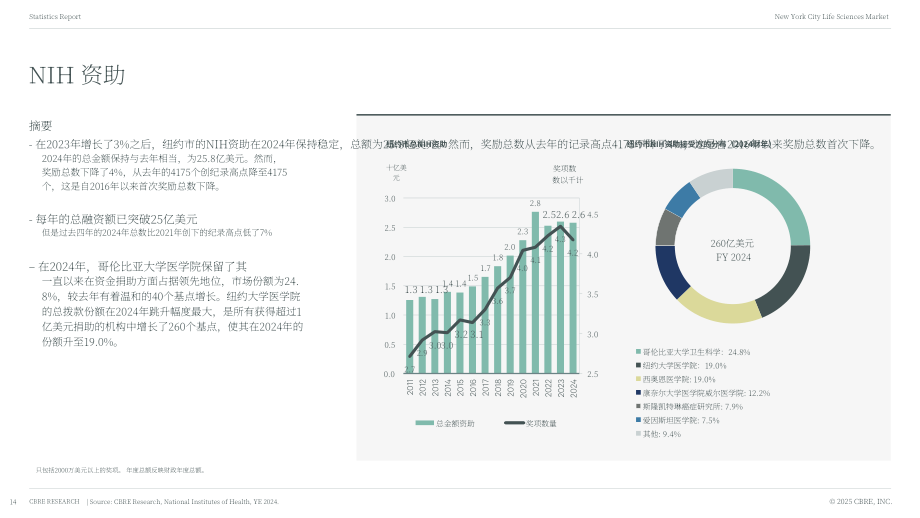The width and height of the screenshot is (920, 518).
Task: Click the legend text '西奥恩医学院: 19.0%'
Action: pyautogui.click(x=679, y=380)
